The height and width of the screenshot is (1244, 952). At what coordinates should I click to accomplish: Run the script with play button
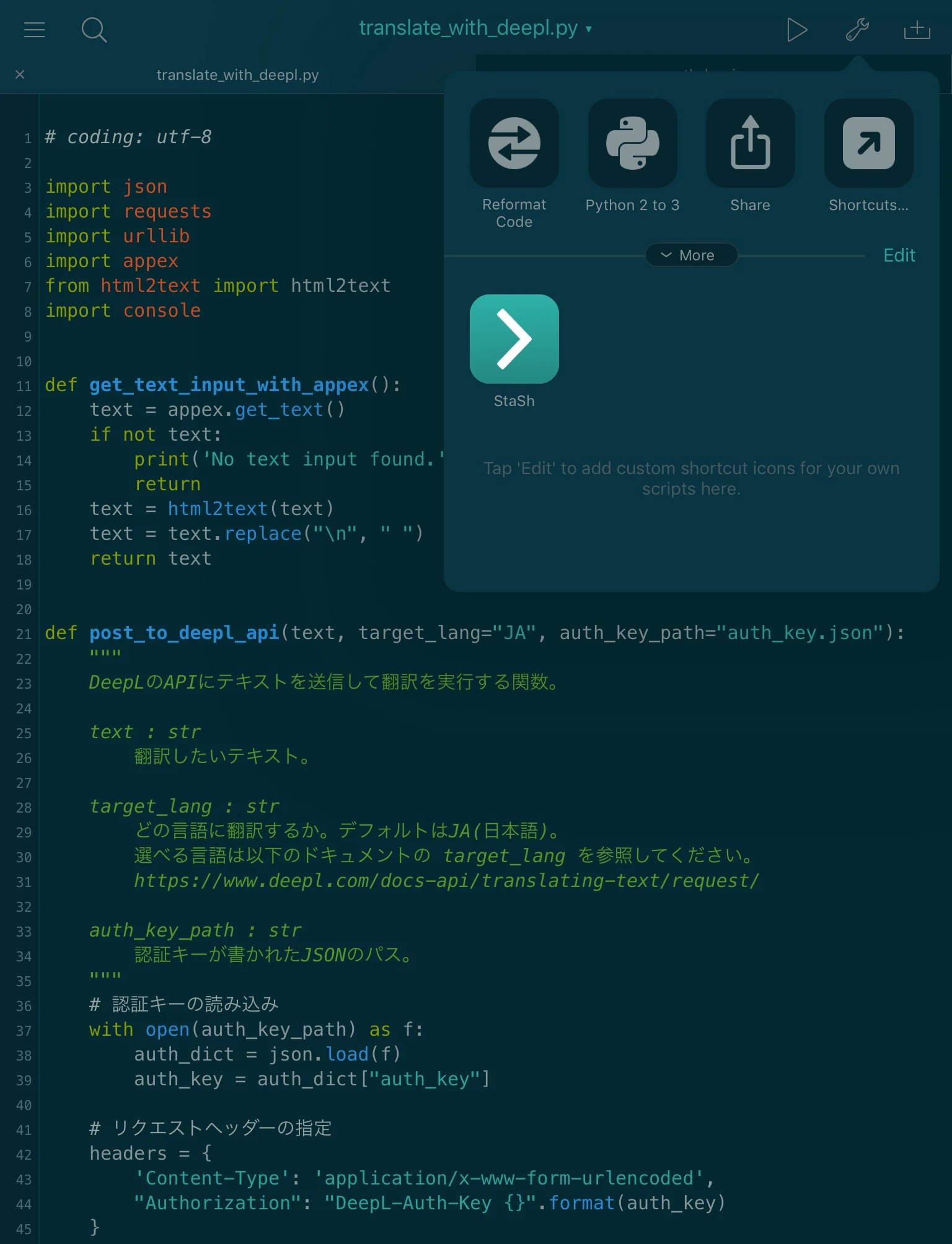(x=796, y=29)
